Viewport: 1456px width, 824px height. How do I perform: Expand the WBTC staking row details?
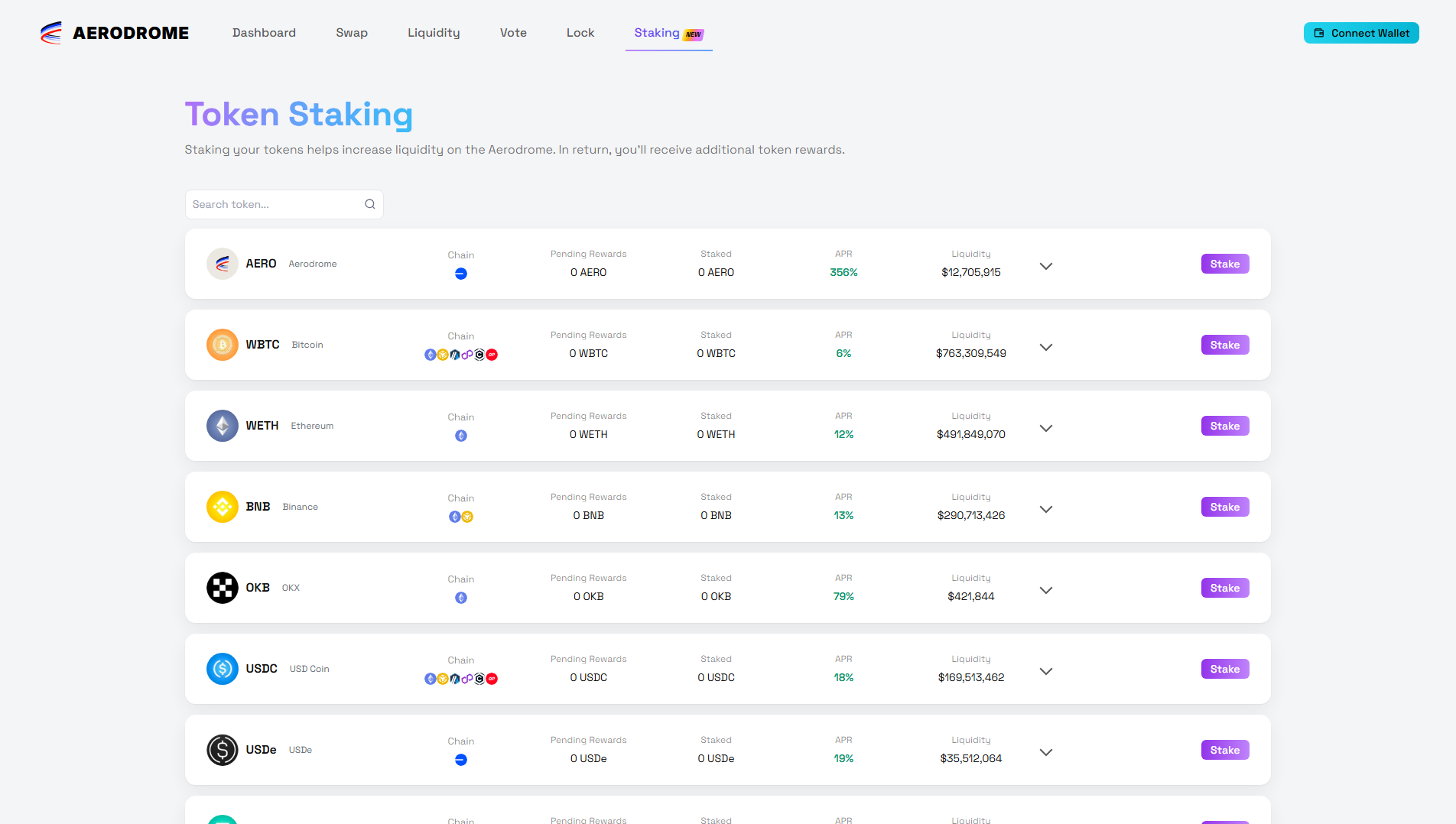point(1046,347)
